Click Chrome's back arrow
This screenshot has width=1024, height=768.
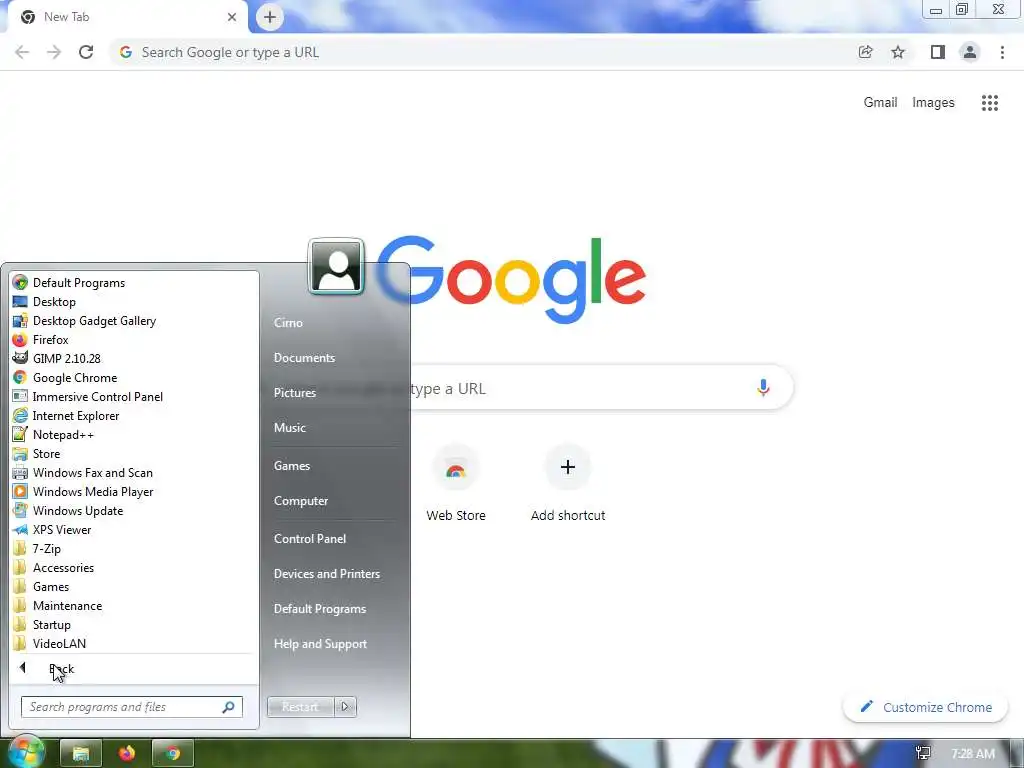pos(22,52)
